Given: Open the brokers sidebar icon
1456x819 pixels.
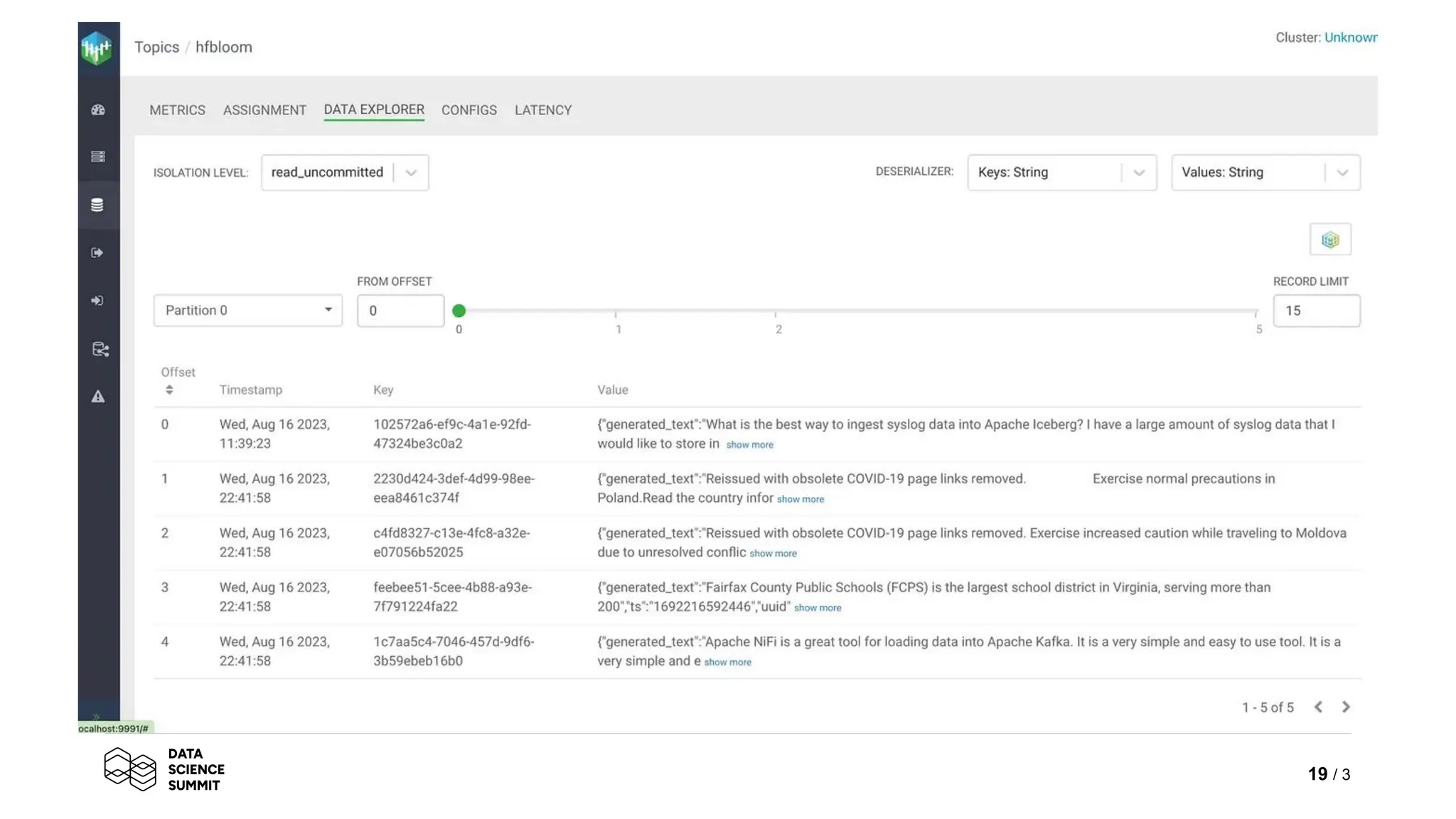Looking at the screenshot, I should (x=98, y=156).
